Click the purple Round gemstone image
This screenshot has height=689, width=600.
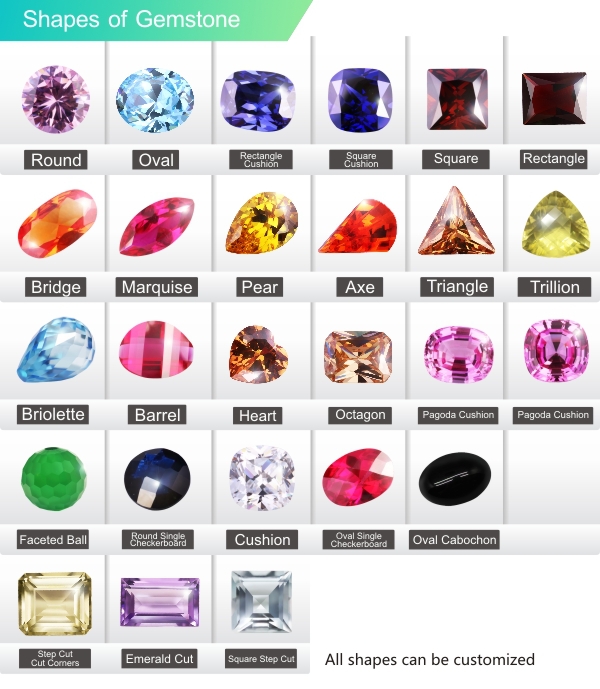[56, 99]
